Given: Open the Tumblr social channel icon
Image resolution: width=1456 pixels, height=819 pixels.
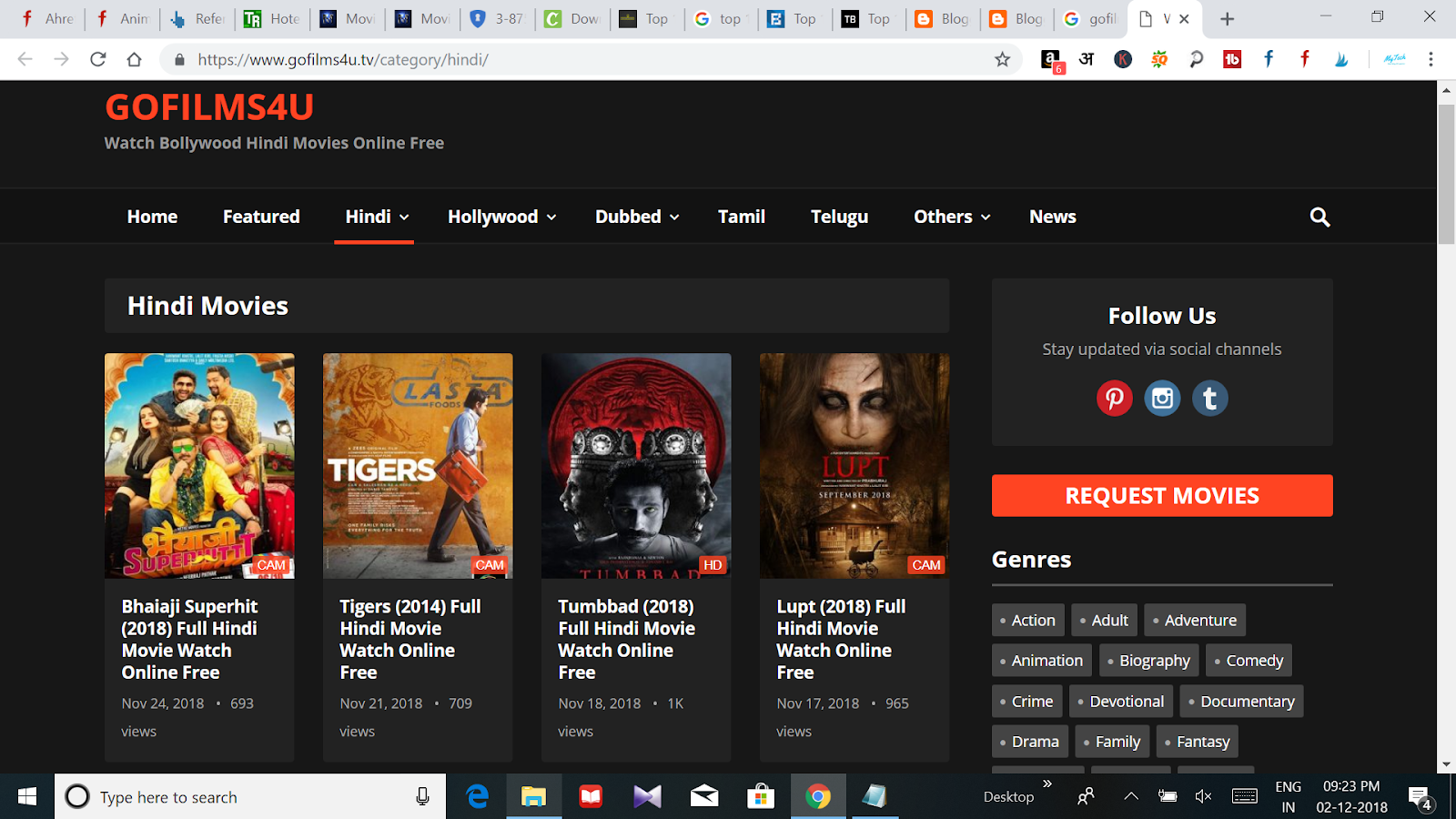Looking at the screenshot, I should [1209, 398].
